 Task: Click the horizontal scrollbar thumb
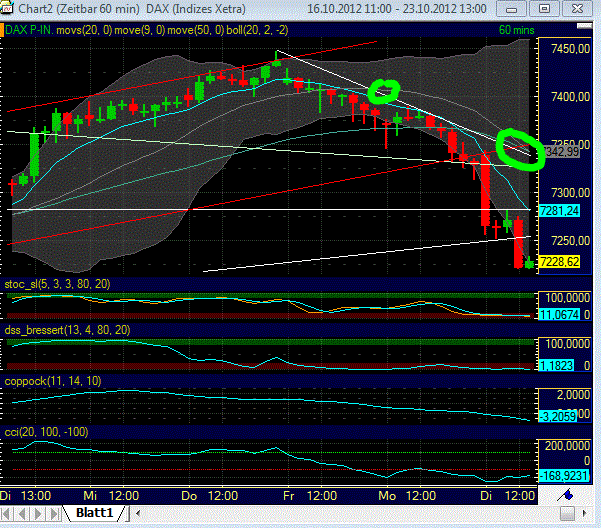pyautogui.click(x=567, y=513)
